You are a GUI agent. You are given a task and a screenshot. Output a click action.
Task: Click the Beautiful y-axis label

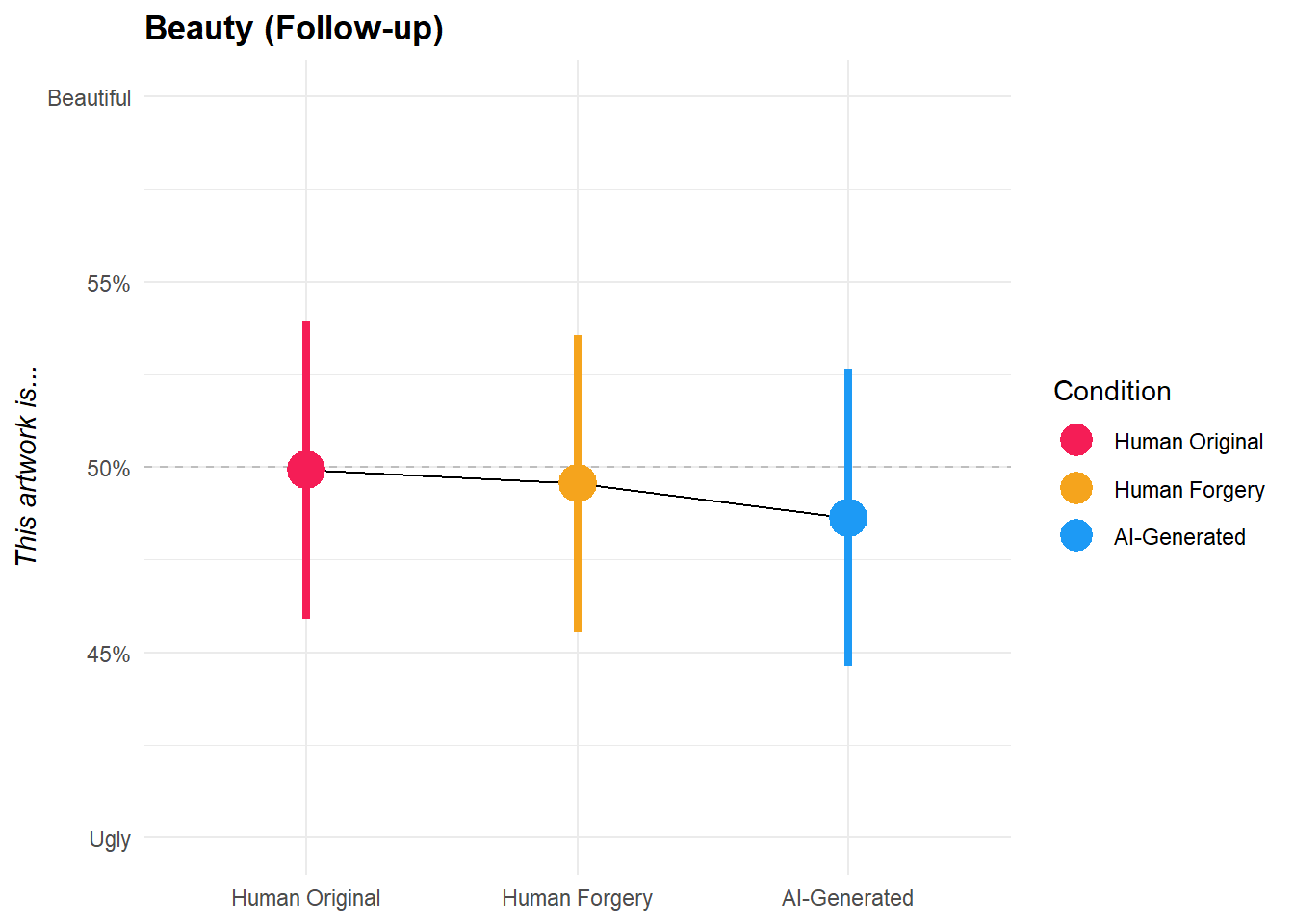90,98
